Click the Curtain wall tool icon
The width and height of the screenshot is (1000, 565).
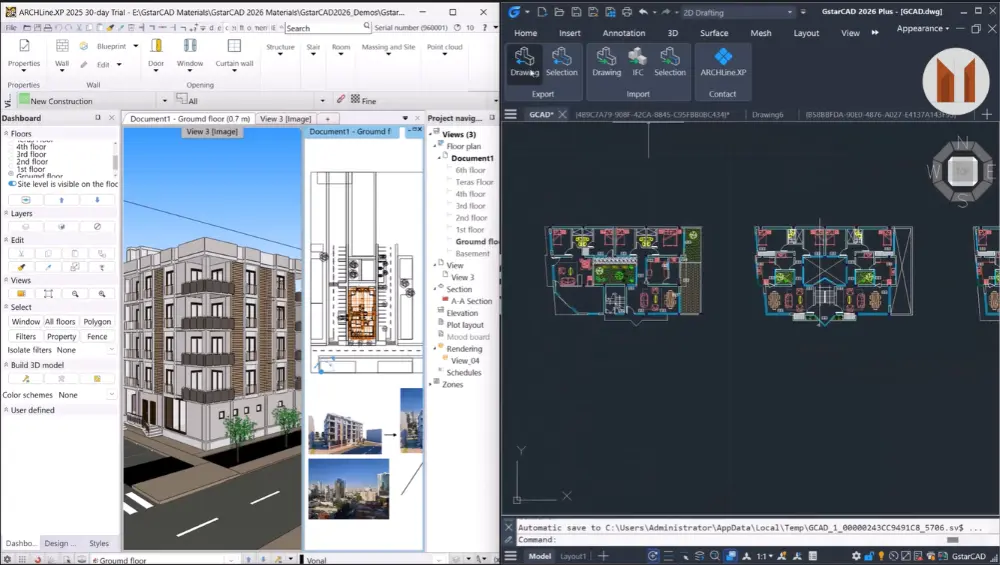click(234, 46)
